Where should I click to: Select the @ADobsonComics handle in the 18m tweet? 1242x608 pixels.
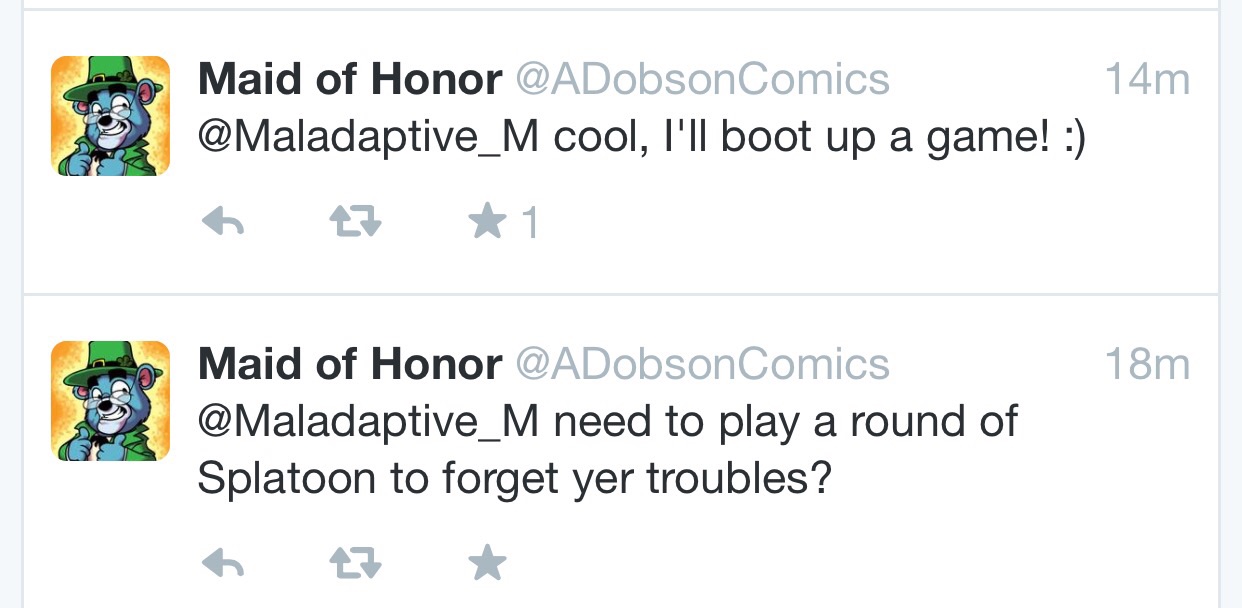click(702, 364)
